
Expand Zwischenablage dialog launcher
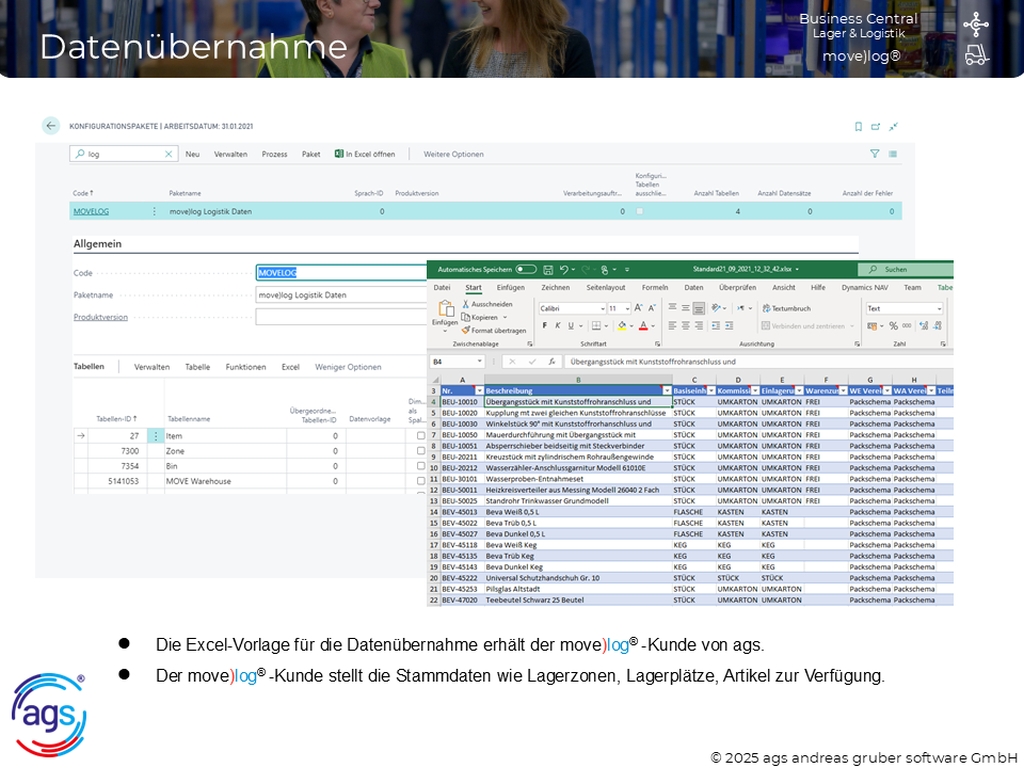tap(530, 344)
